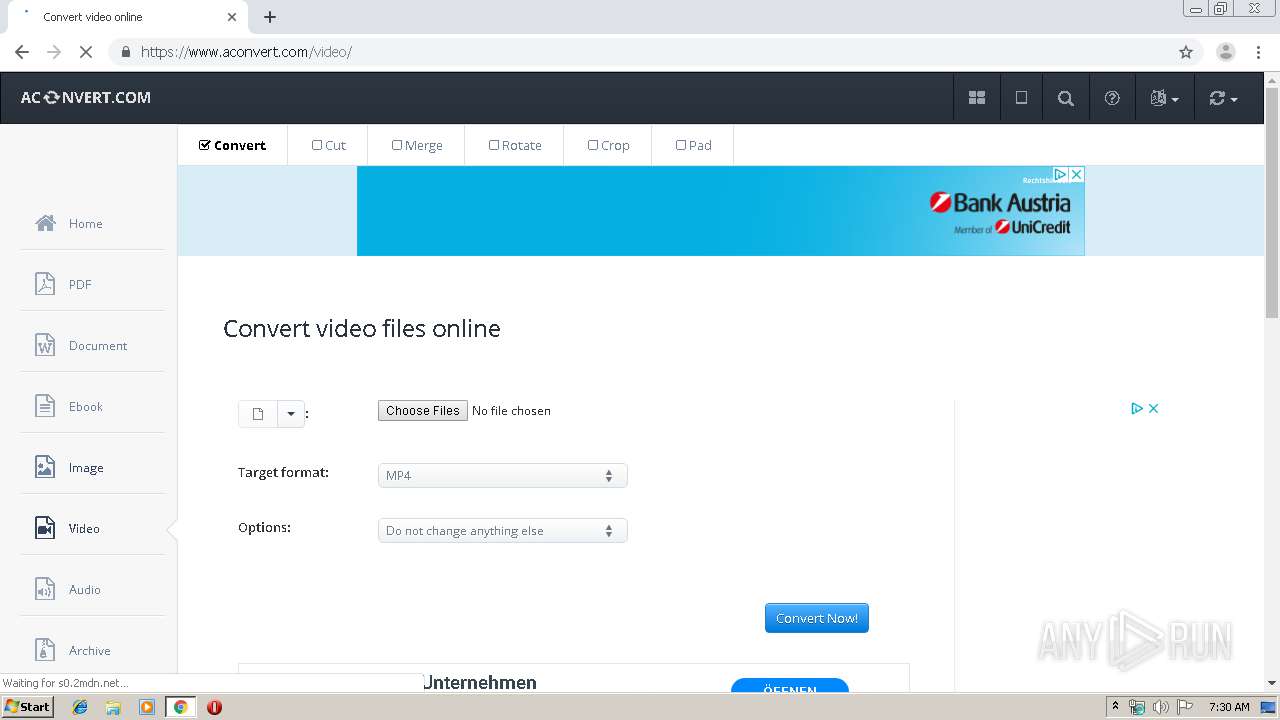Close the right sidebar ad

[x=1153, y=408]
